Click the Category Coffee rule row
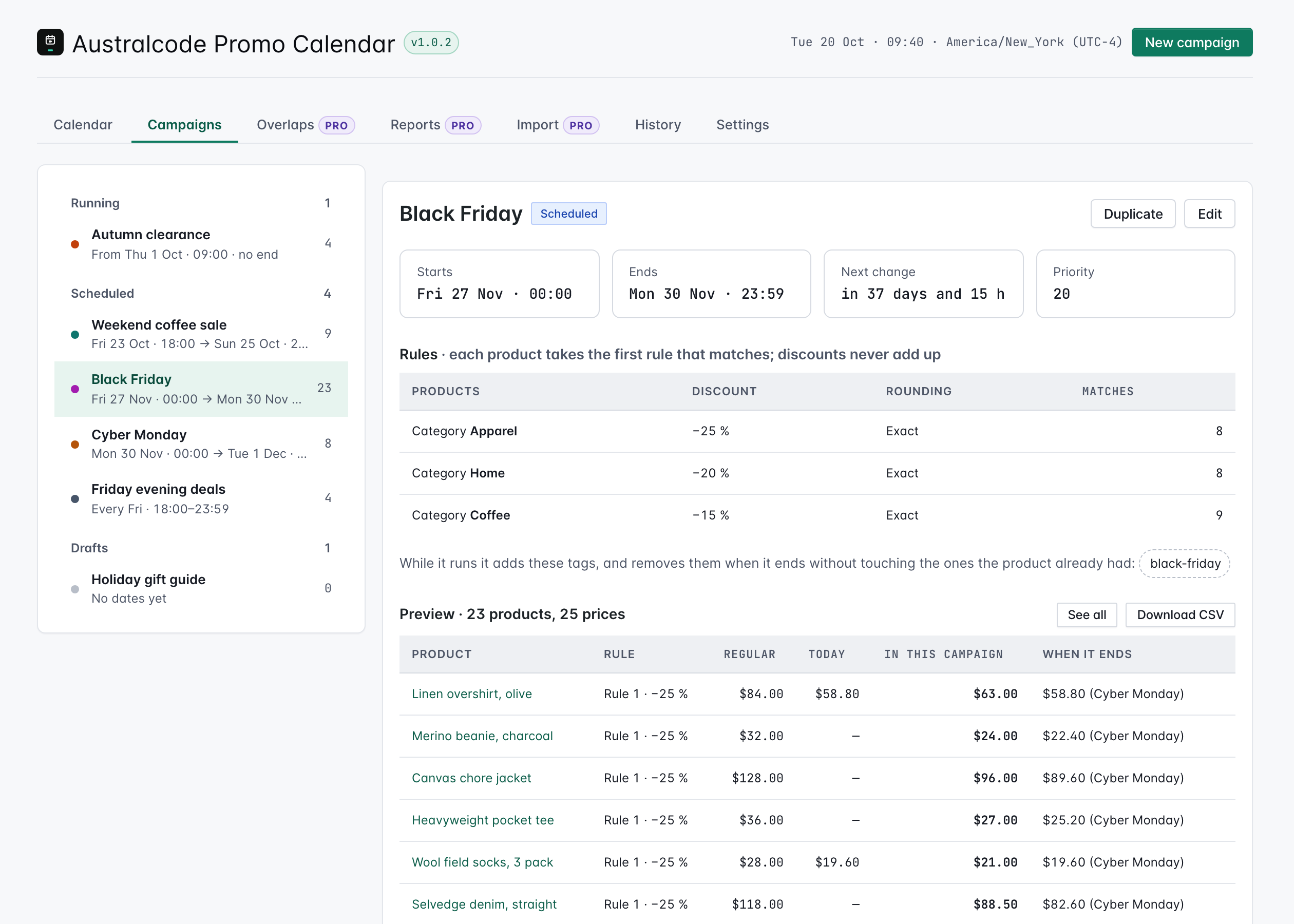 [816, 515]
